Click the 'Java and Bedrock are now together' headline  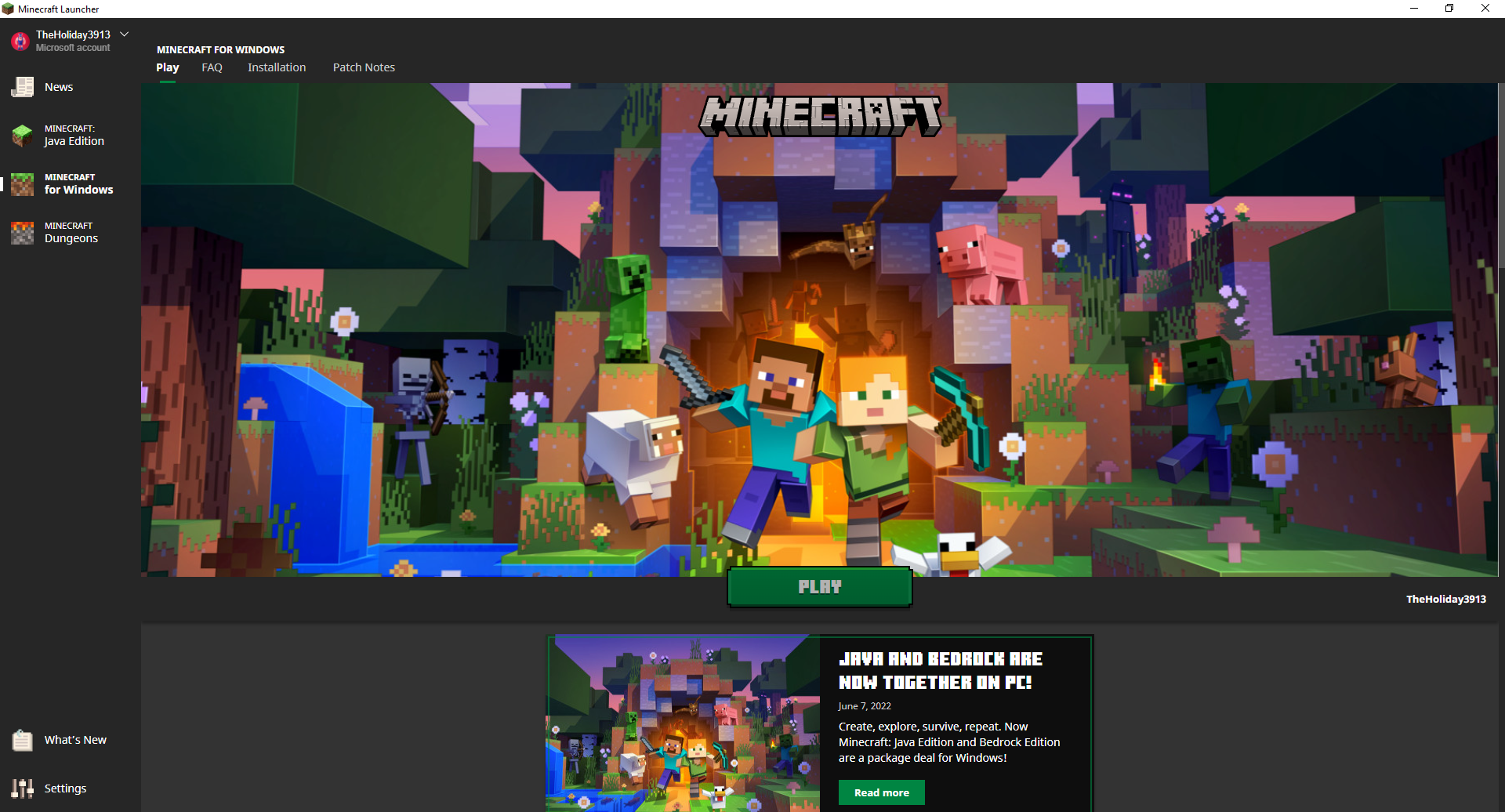click(x=941, y=671)
